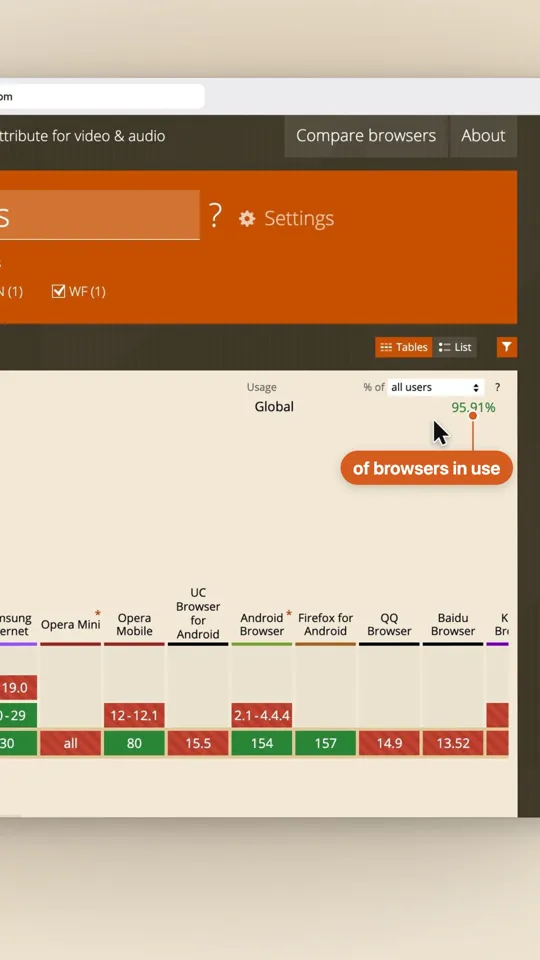Click the Android Browser asterisk note marker
Image resolution: width=540 pixels, height=960 pixels.
(x=288, y=613)
